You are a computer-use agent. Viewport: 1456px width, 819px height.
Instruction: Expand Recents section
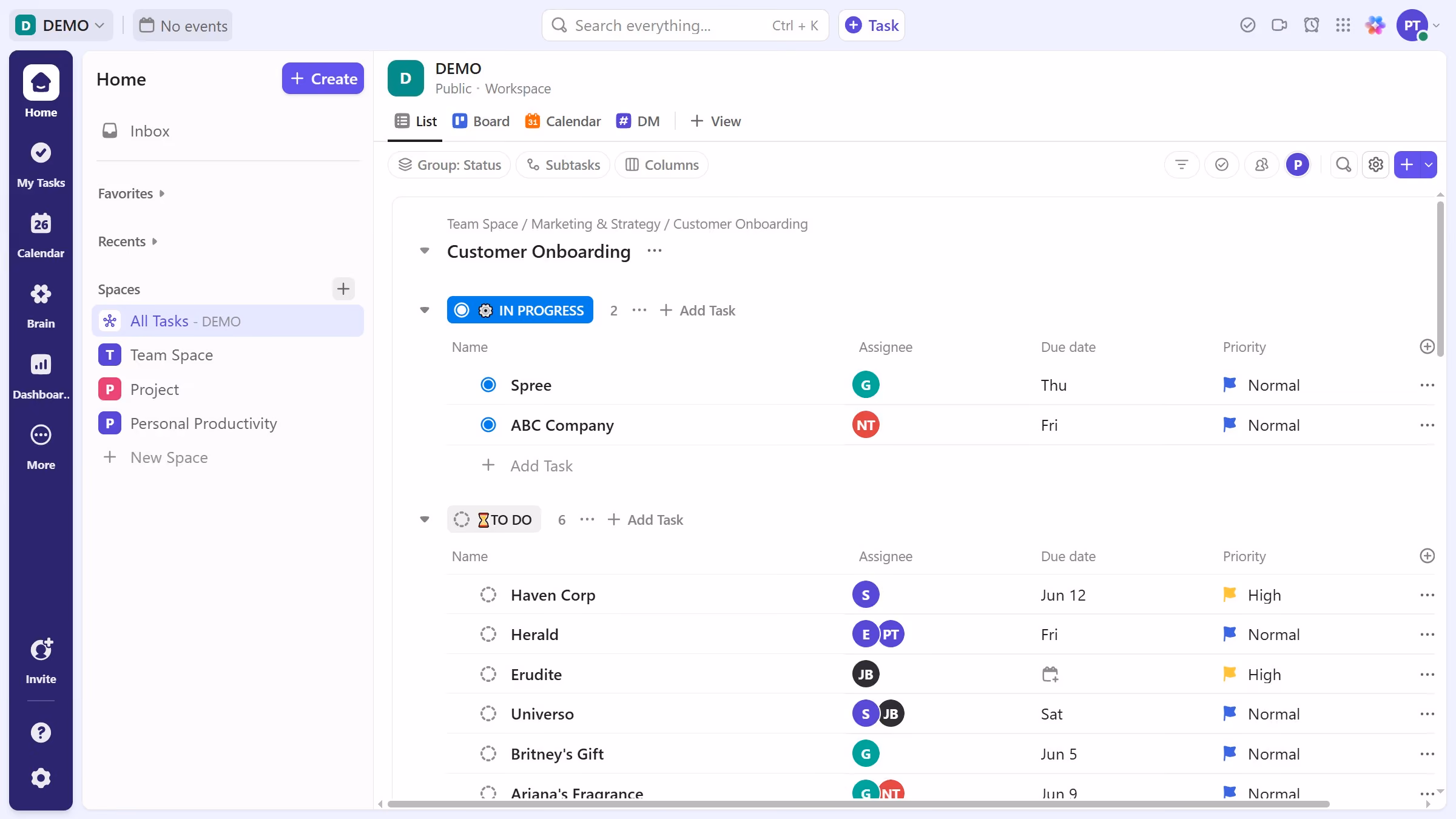(127, 241)
